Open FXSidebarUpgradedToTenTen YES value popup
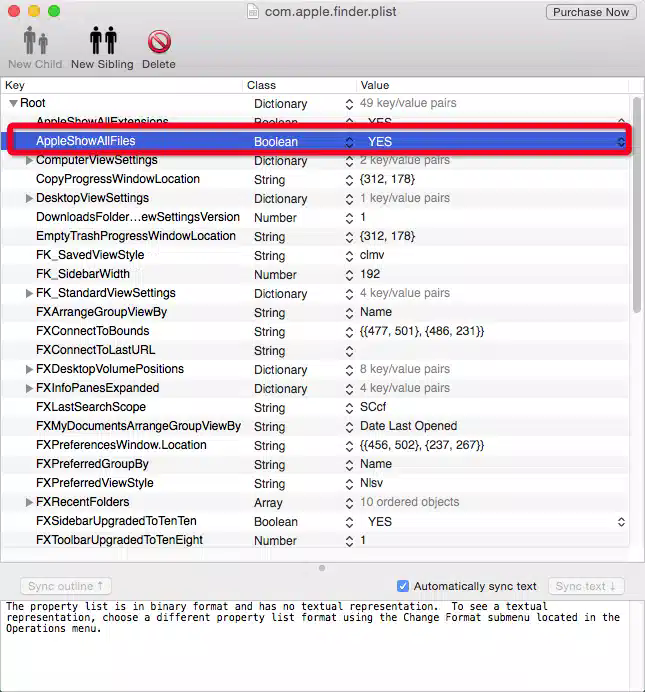The width and height of the screenshot is (645, 692). pos(621,522)
